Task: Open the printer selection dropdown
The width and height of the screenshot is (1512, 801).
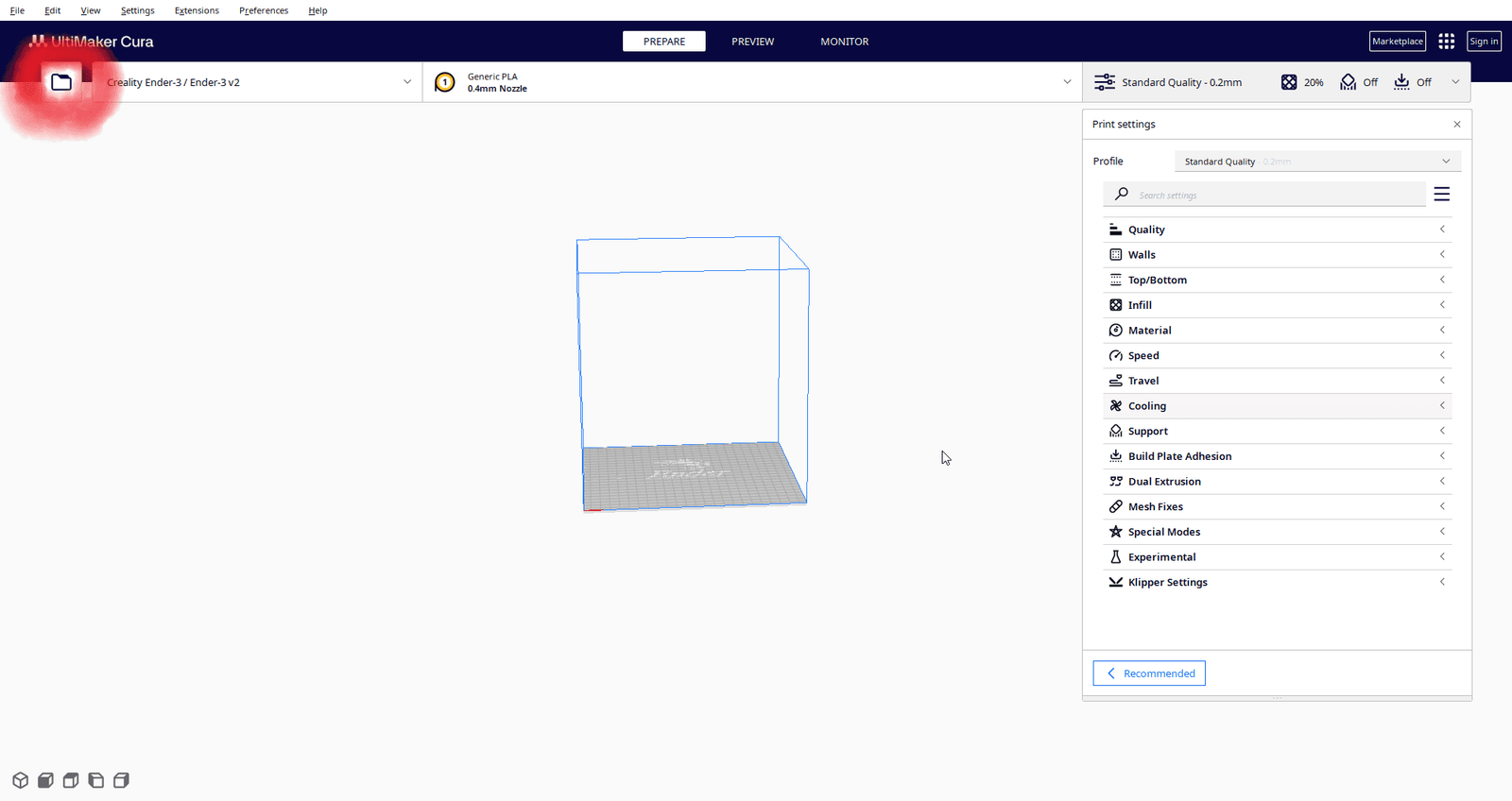Action: (x=257, y=82)
